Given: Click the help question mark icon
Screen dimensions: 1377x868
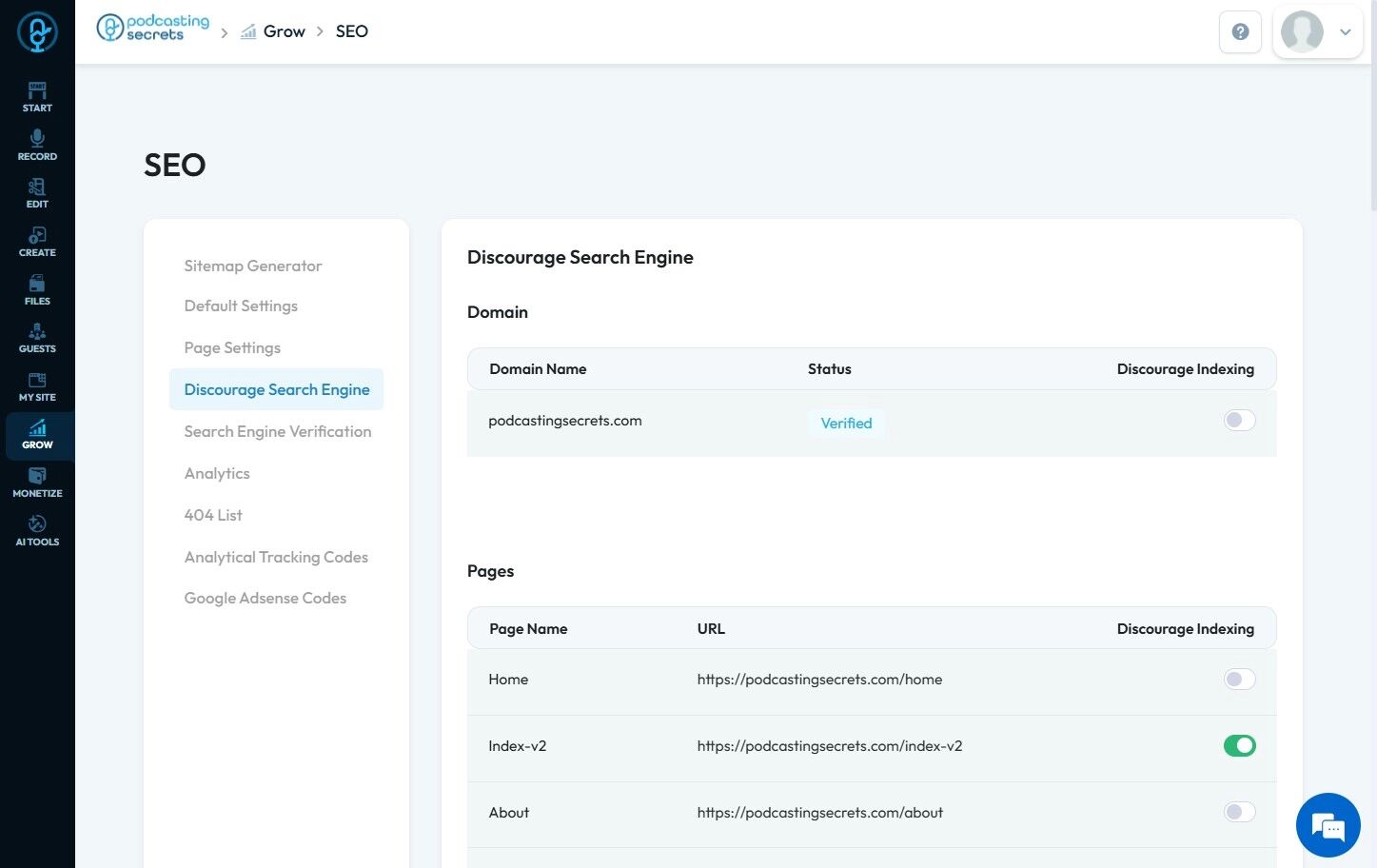Looking at the screenshot, I should tap(1240, 32).
